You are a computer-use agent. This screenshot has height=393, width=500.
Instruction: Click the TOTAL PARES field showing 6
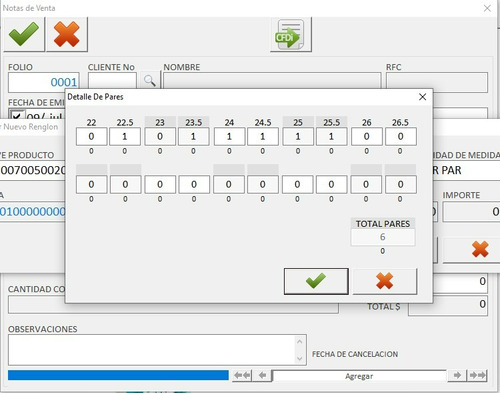point(383,237)
